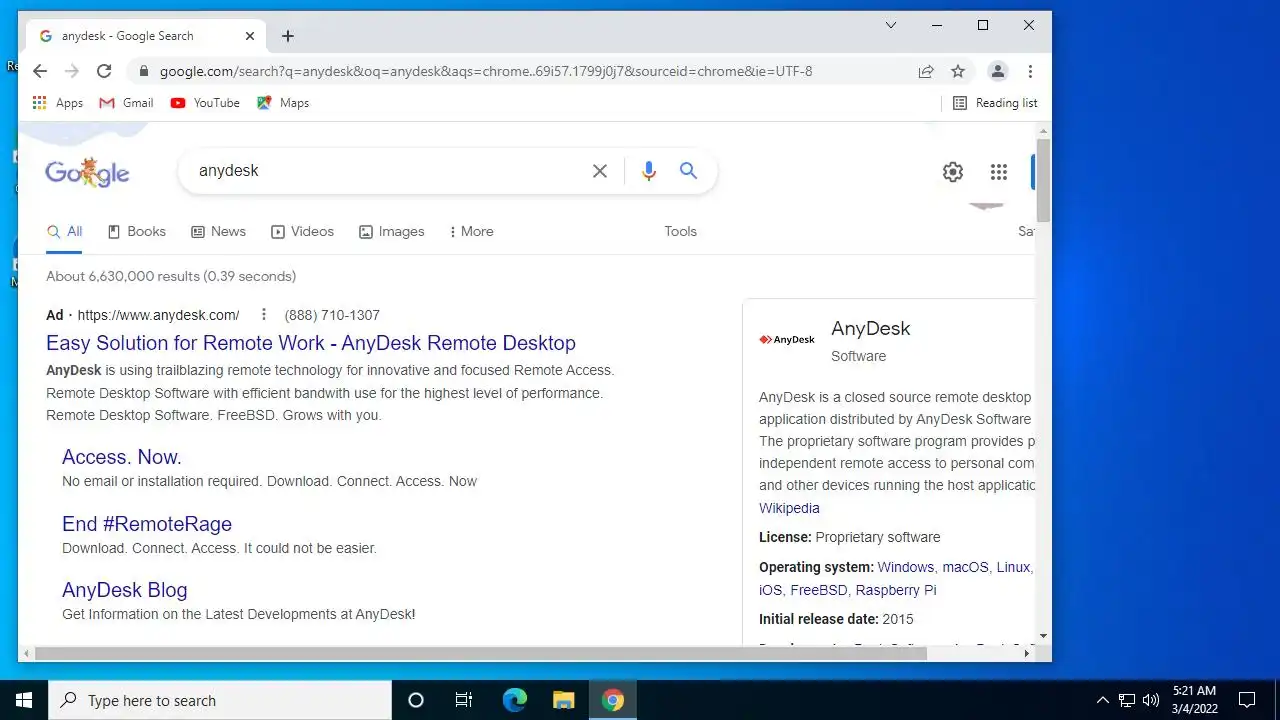Open Task View on taskbar

pyautogui.click(x=464, y=700)
